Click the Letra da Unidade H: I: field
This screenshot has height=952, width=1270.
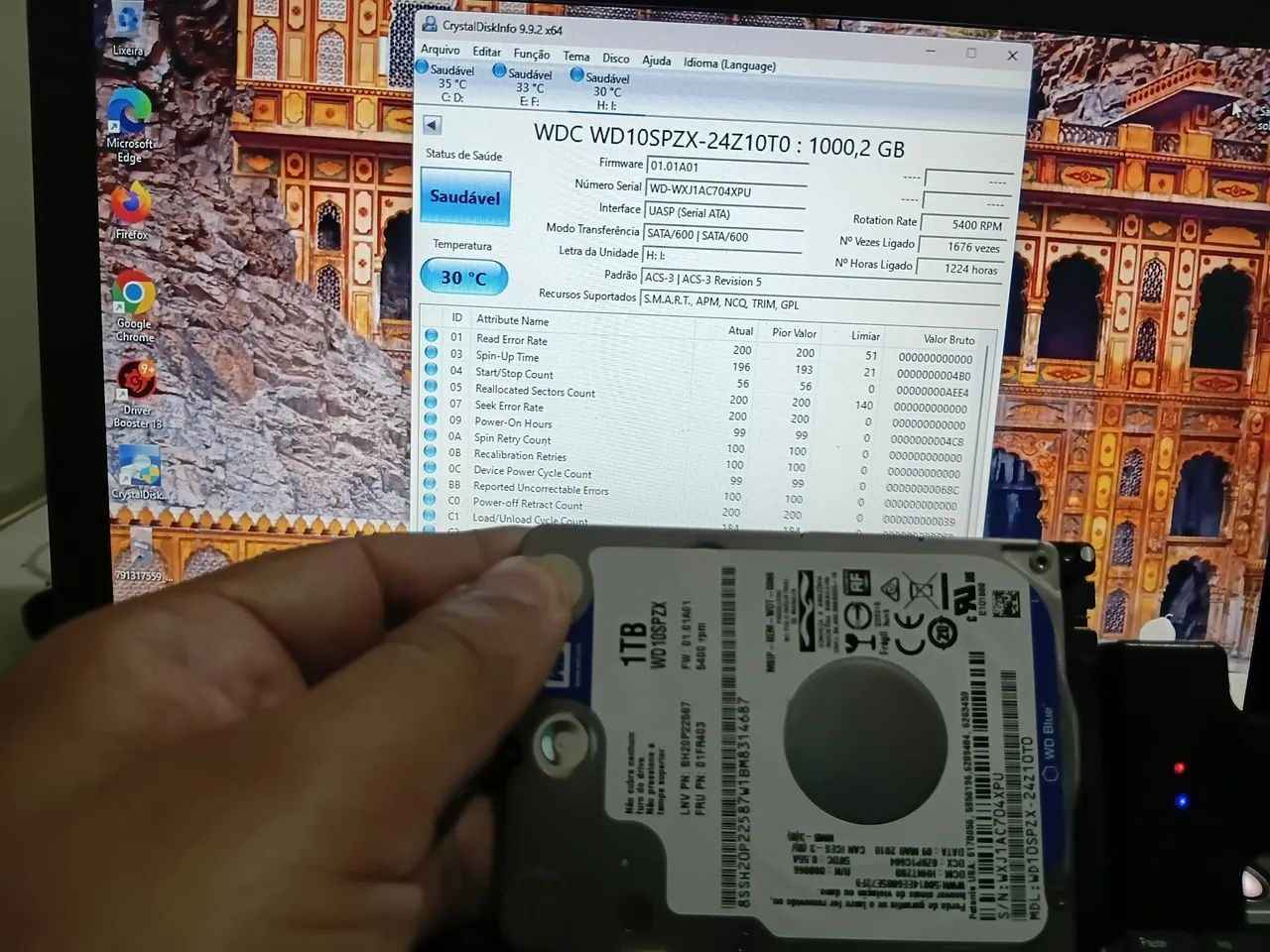pyautogui.click(x=720, y=257)
